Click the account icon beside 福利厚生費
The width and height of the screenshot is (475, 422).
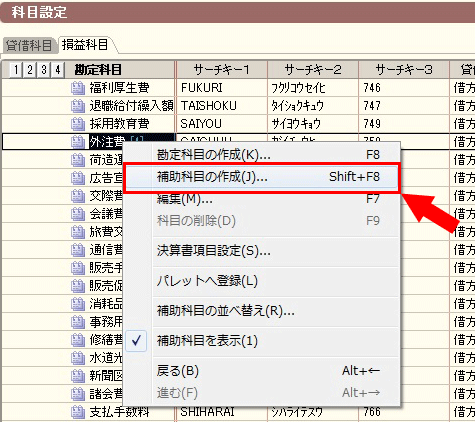point(78,88)
